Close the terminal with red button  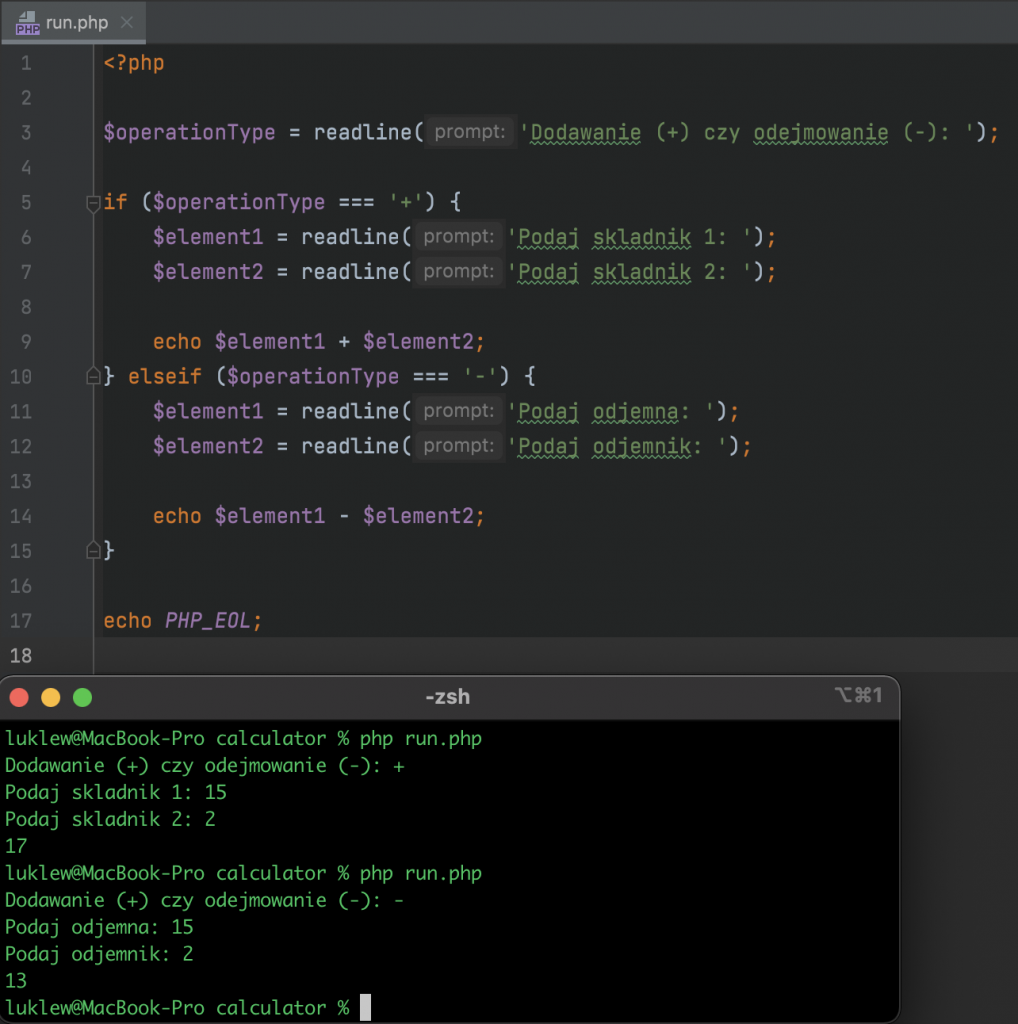[19, 697]
